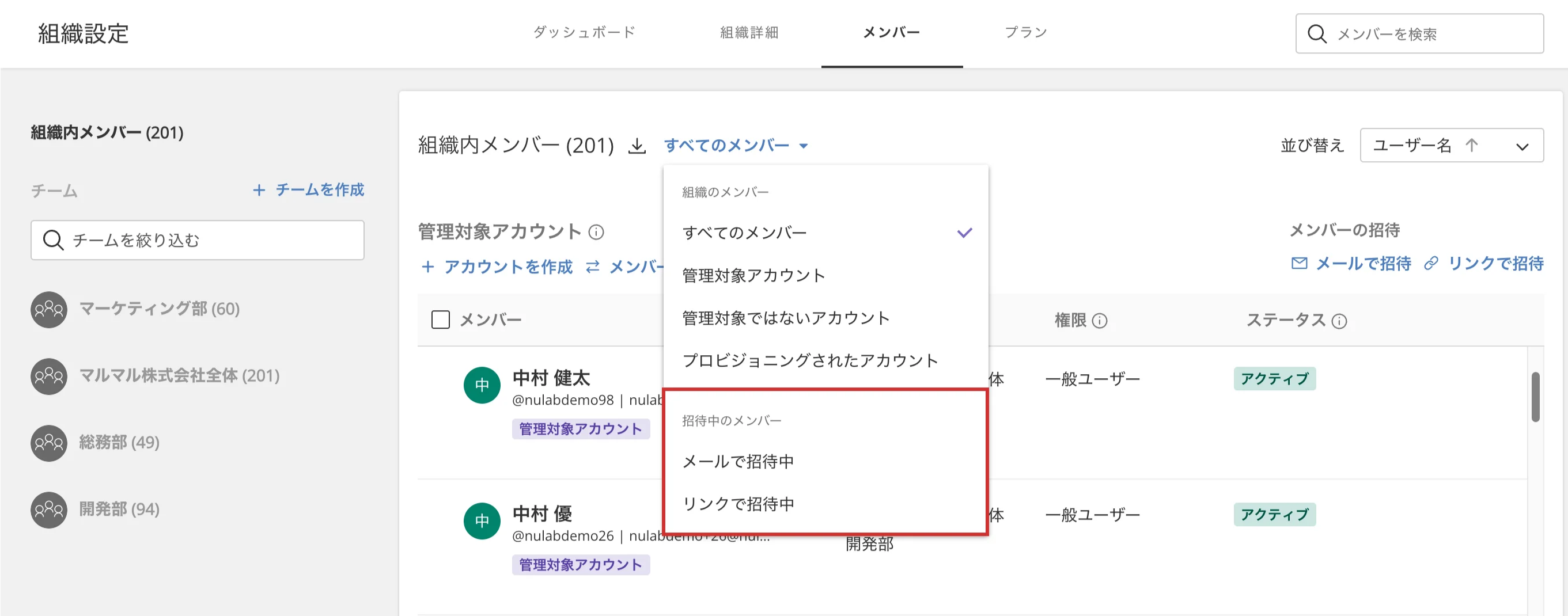Focus the メンバーを検索 search field
The height and width of the screenshot is (616, 1568).
(x=1419, y=34)
